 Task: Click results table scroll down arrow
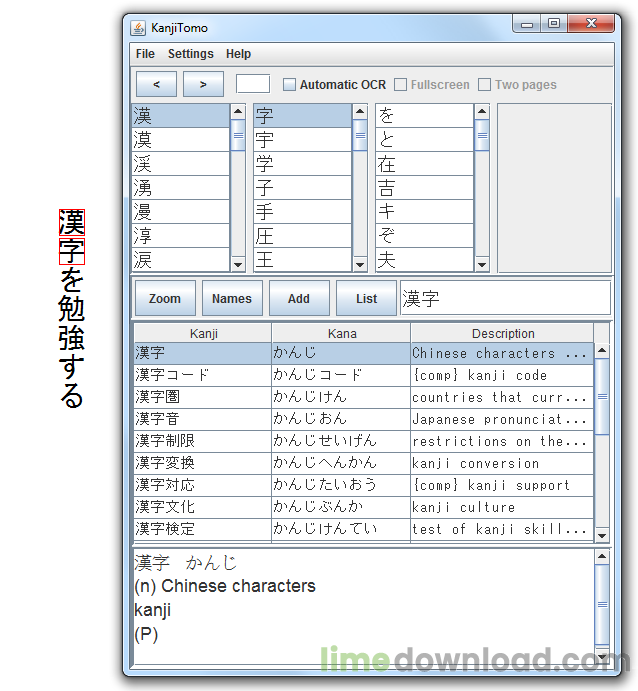click(x=602, y=535)
